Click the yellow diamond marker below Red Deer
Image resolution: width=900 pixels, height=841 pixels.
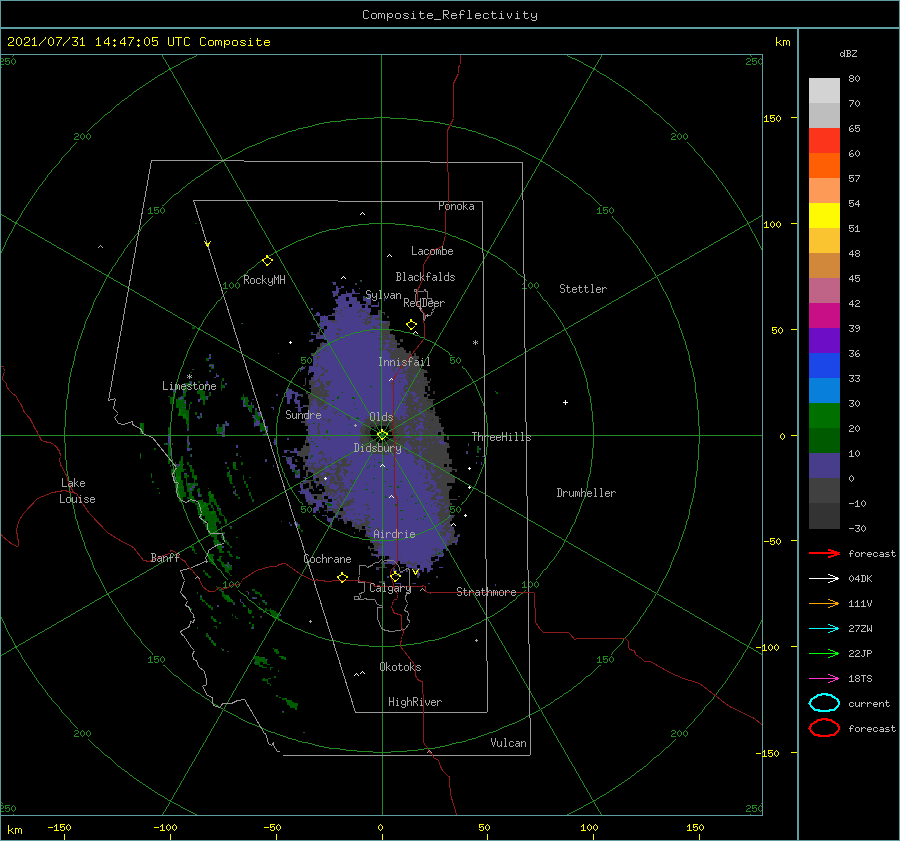(412, 325)
